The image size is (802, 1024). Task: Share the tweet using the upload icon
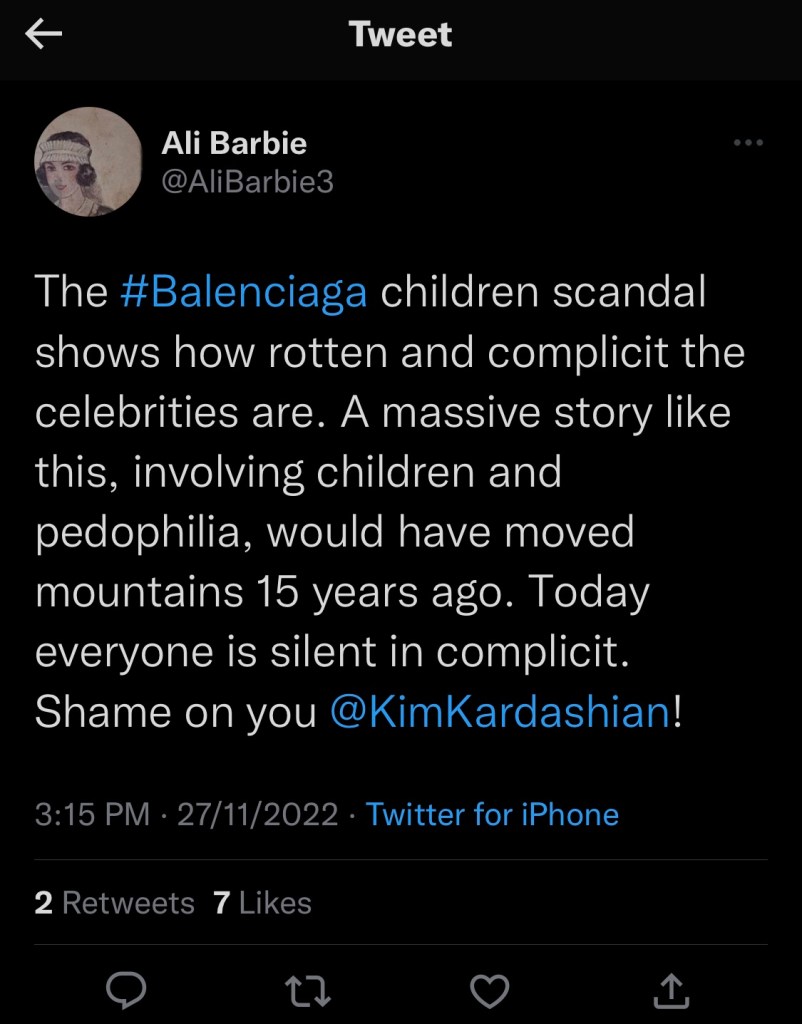(672, 990)
